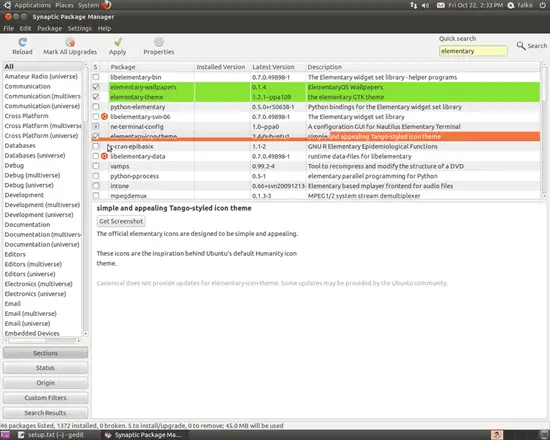
Task: Open the System menu in top panel
Action: (x=88, y=5)
